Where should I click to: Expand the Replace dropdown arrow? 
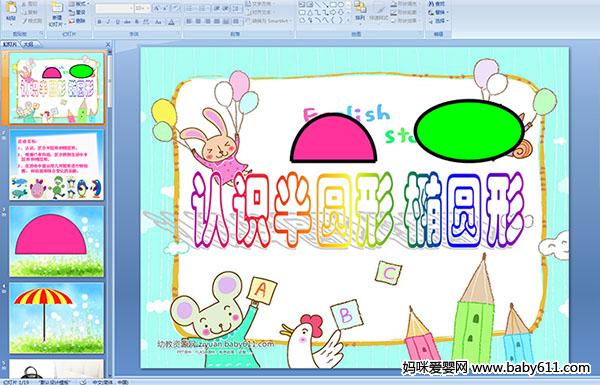click(x=447, y=12)
